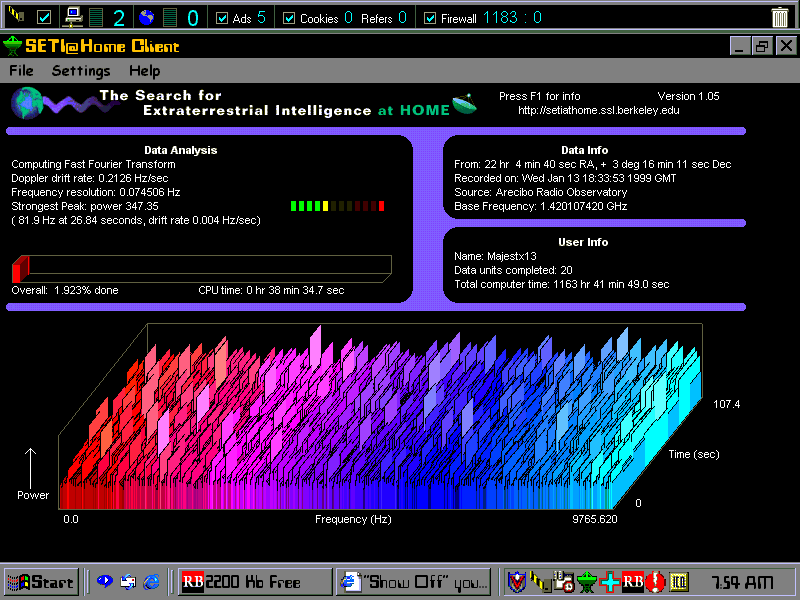
Task: Switch to the 2200 Kb Free taskbar button
Action: 254,582
